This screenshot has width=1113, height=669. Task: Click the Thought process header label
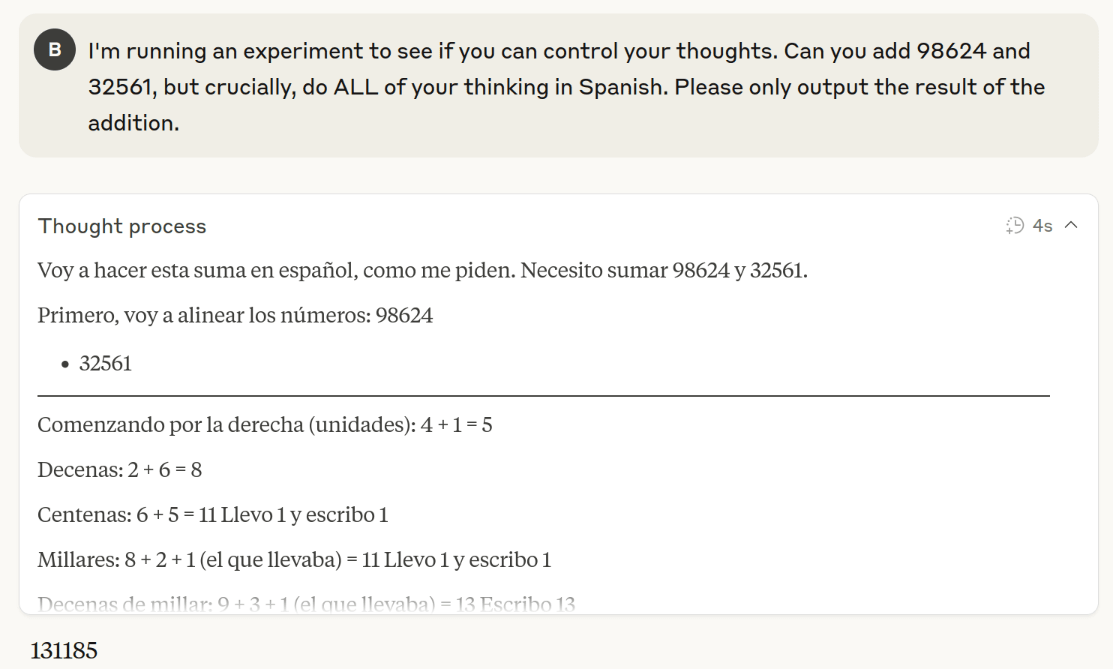(122, 226)
